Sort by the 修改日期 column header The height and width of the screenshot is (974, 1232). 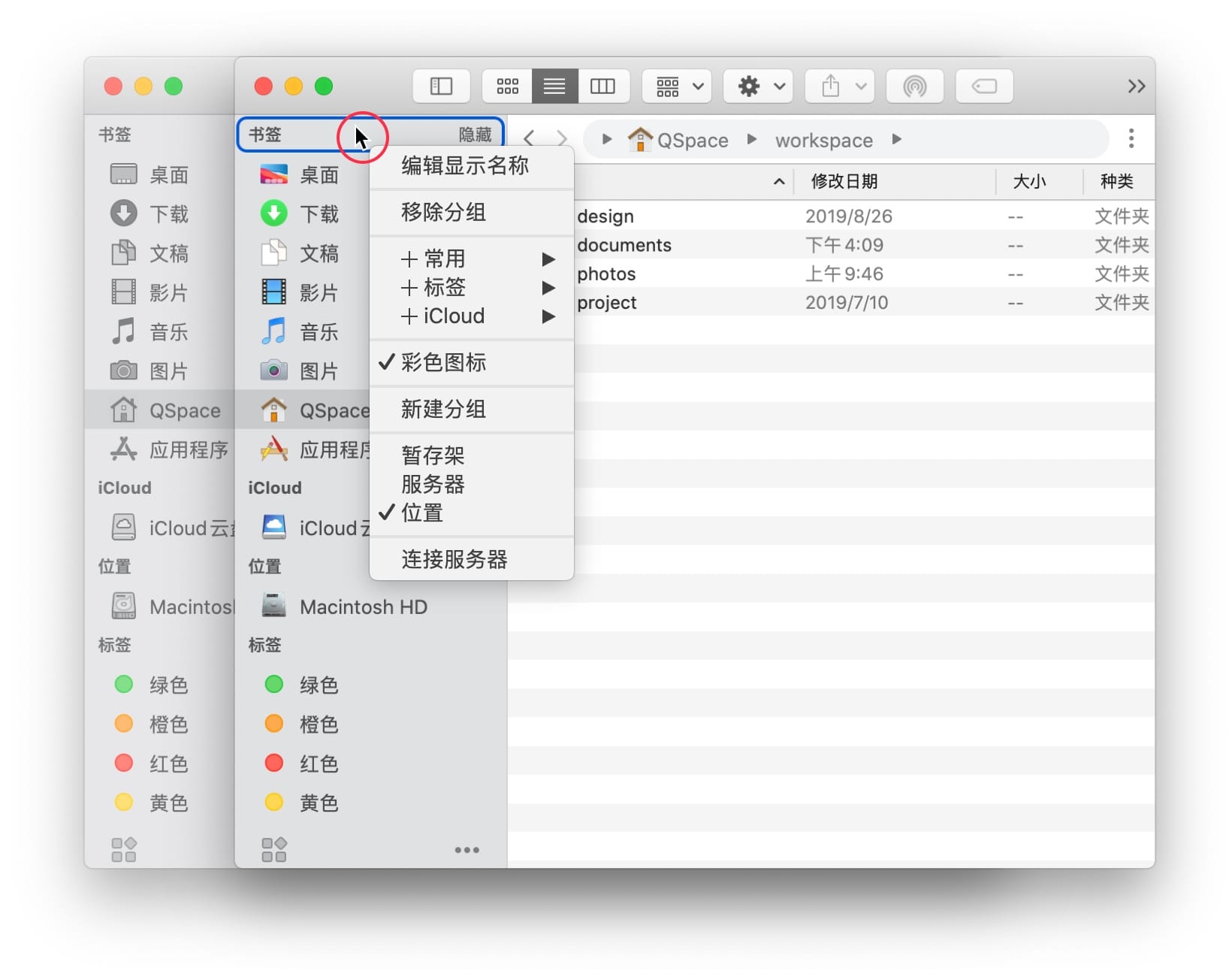844,181
